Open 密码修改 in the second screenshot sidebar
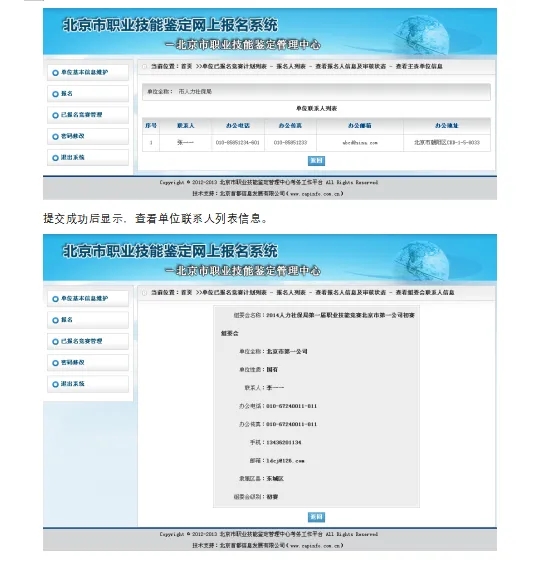 pos(88,362)
